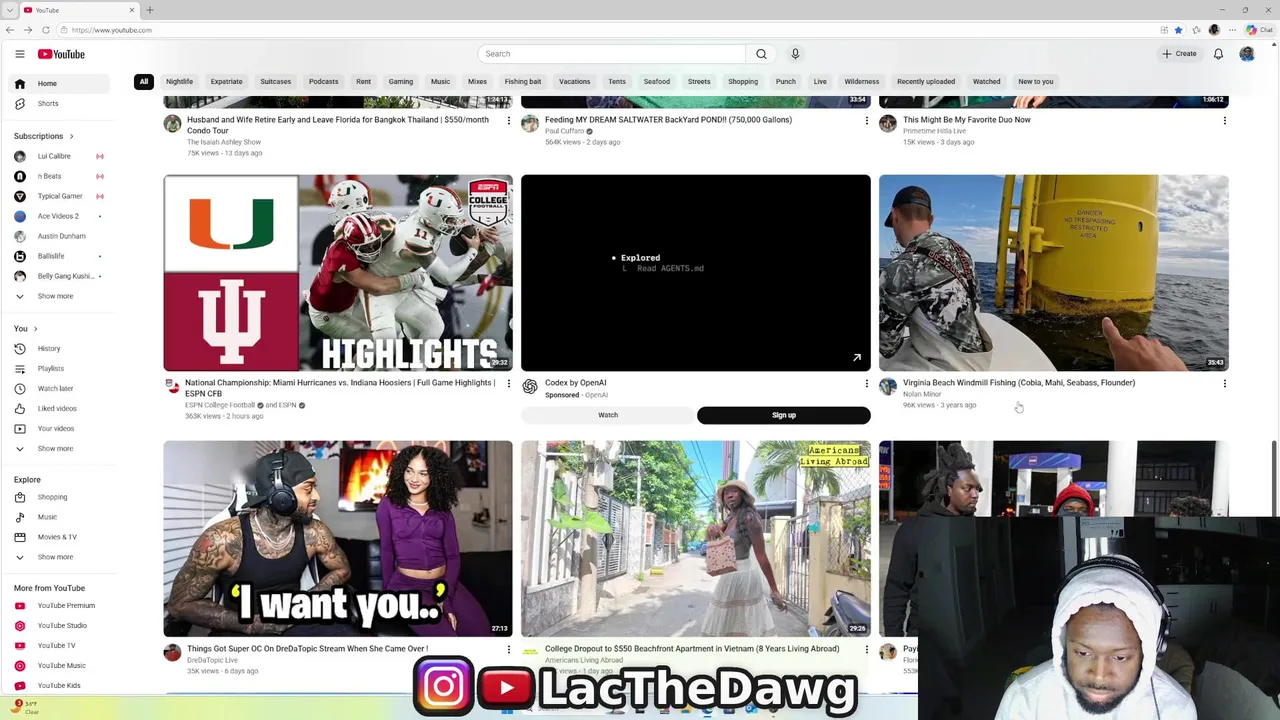Click the Create button
The image size is (1280, 720).
1179,54
